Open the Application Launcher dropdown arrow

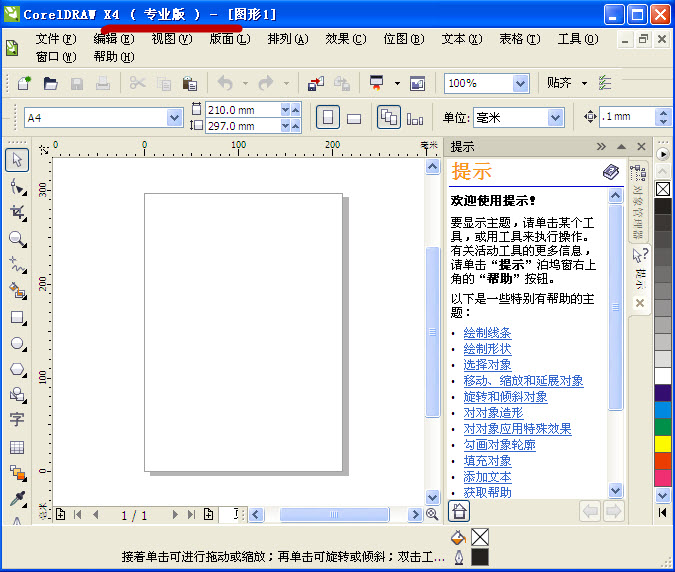point(397,83)
